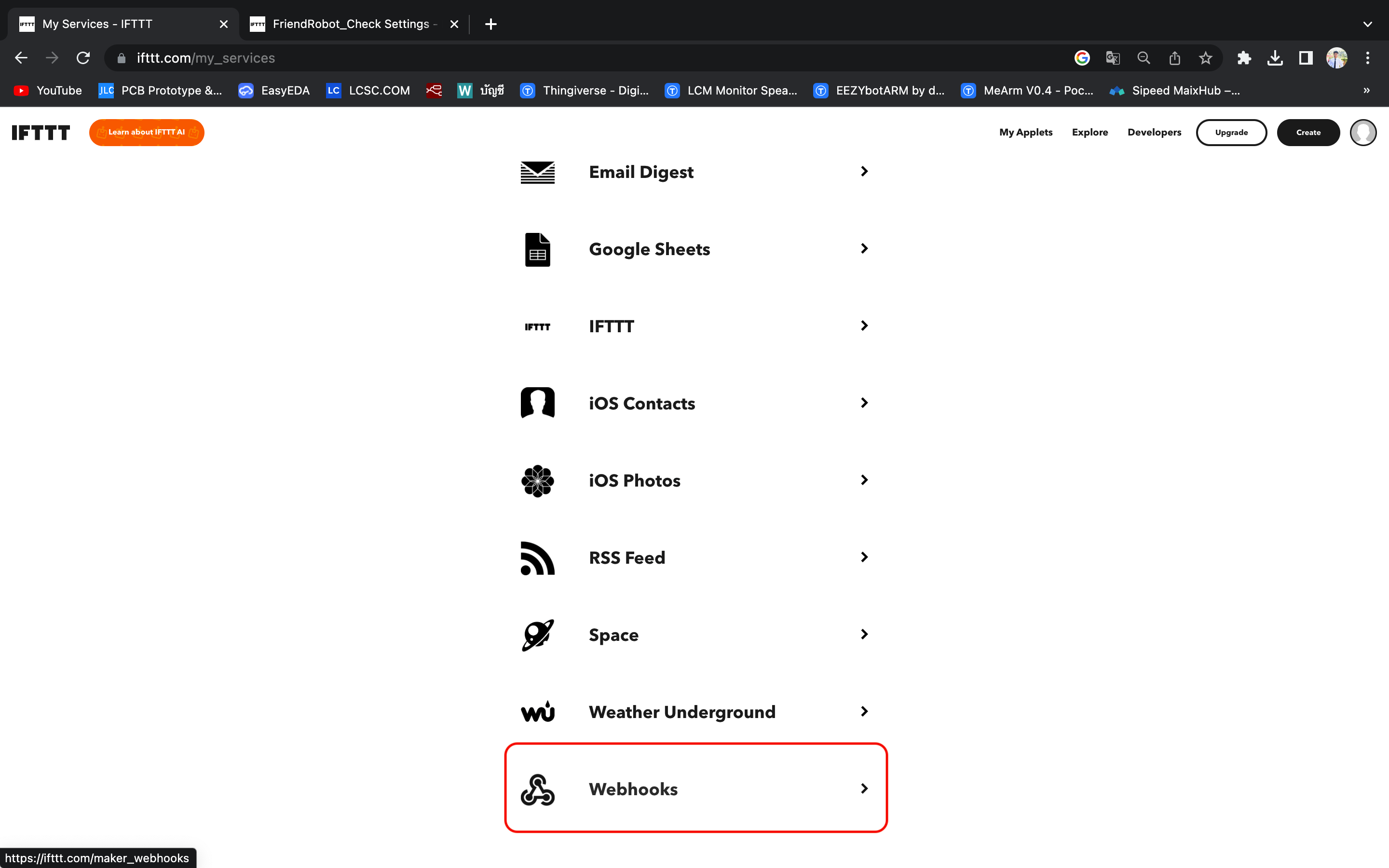Open the YouTube bookmark
Screen dimensions: 1389x868
pyautogui.click(x=48, y=91)
